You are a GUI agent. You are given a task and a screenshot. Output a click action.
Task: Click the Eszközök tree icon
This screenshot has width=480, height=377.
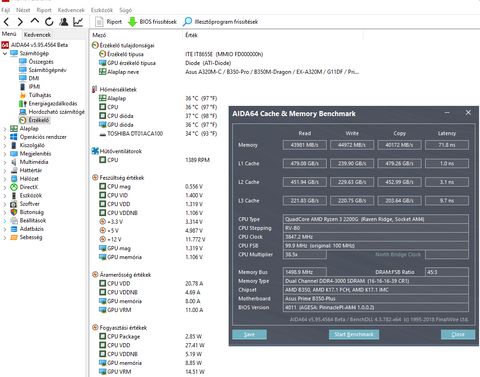[x=14, y=195]
